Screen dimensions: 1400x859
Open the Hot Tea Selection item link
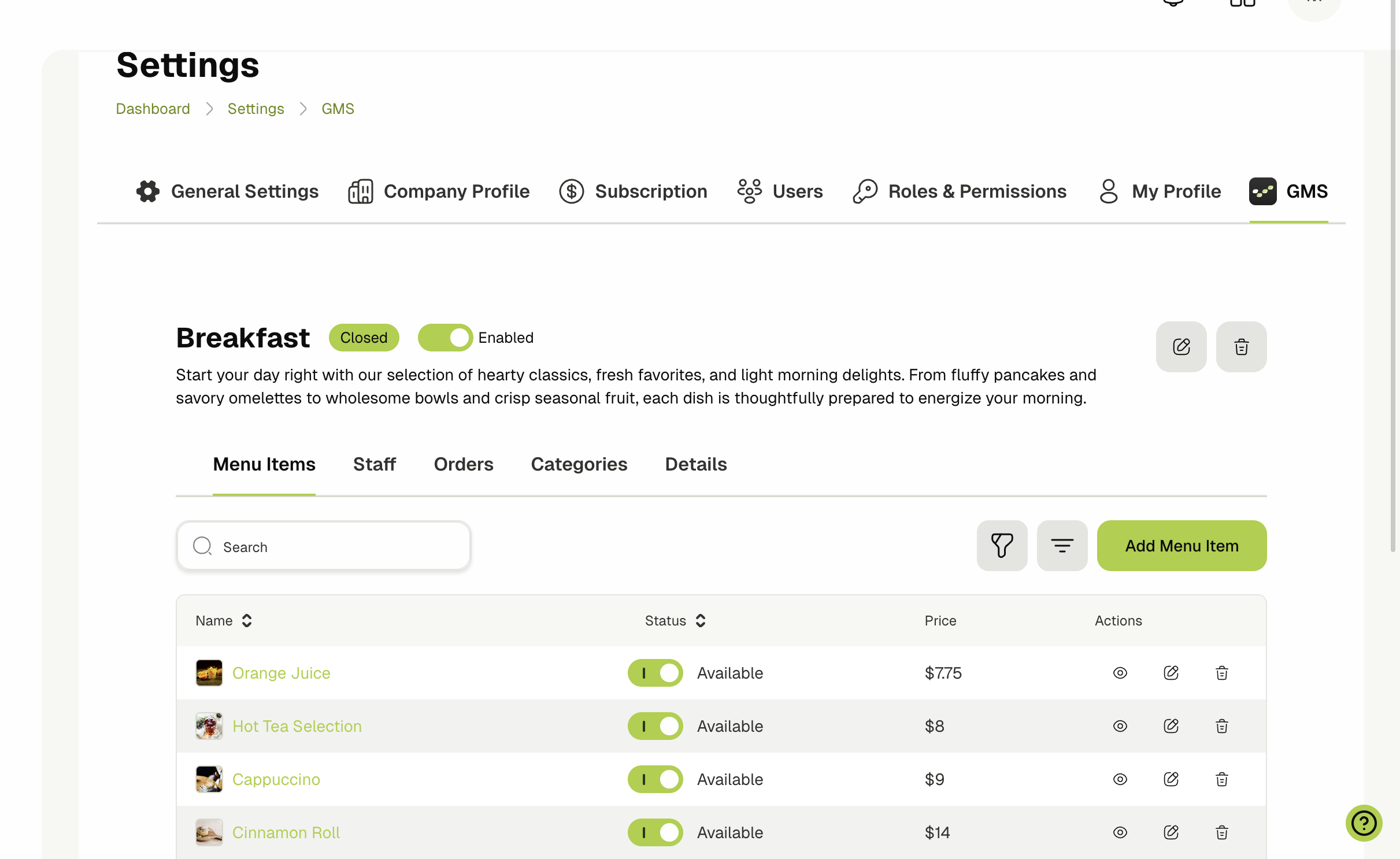pyautogui.click(x=297, y=726)
